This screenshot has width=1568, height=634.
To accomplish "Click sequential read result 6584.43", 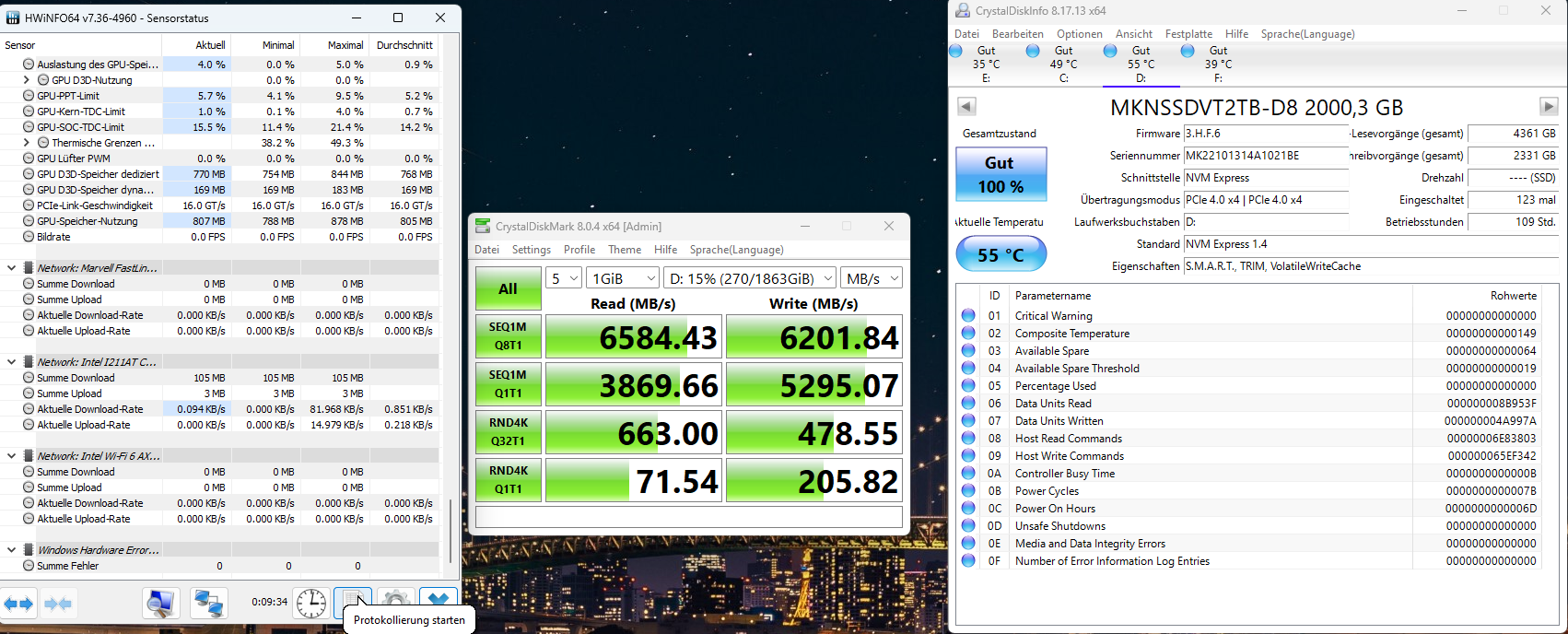I will (x=633, y=336).
